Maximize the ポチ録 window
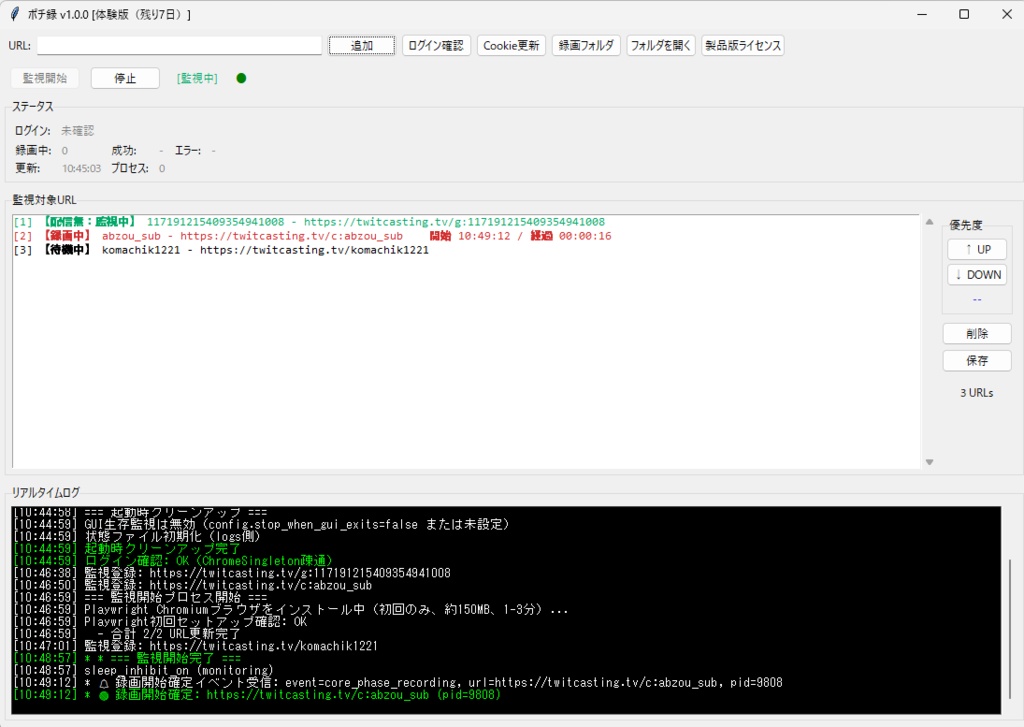 coord(964,14)
